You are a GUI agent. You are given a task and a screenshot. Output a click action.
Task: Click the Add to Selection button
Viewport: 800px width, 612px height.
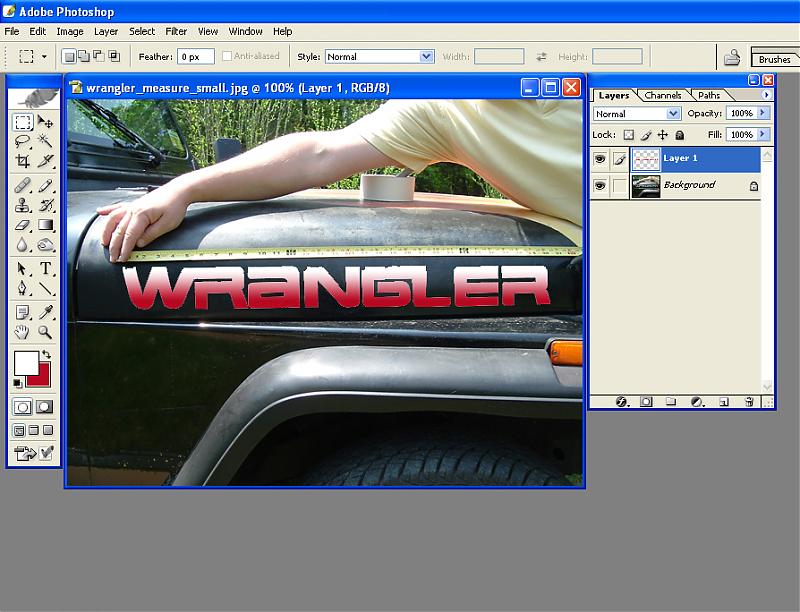(x=83, y=56)
